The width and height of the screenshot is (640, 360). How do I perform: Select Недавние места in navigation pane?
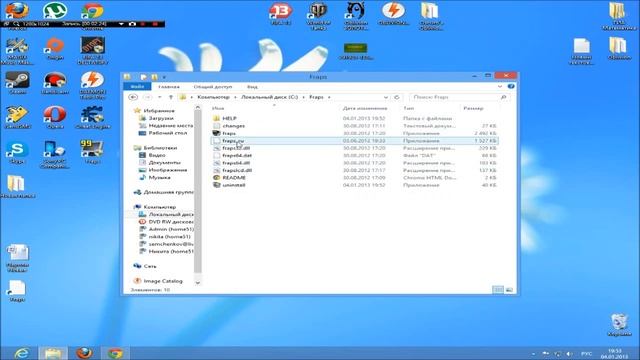click(x=171, y=125)
